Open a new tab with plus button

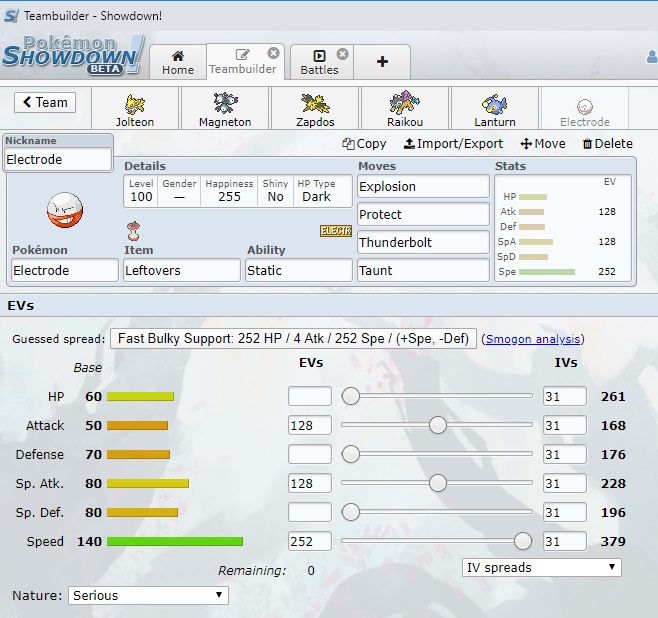pos(382,62)
